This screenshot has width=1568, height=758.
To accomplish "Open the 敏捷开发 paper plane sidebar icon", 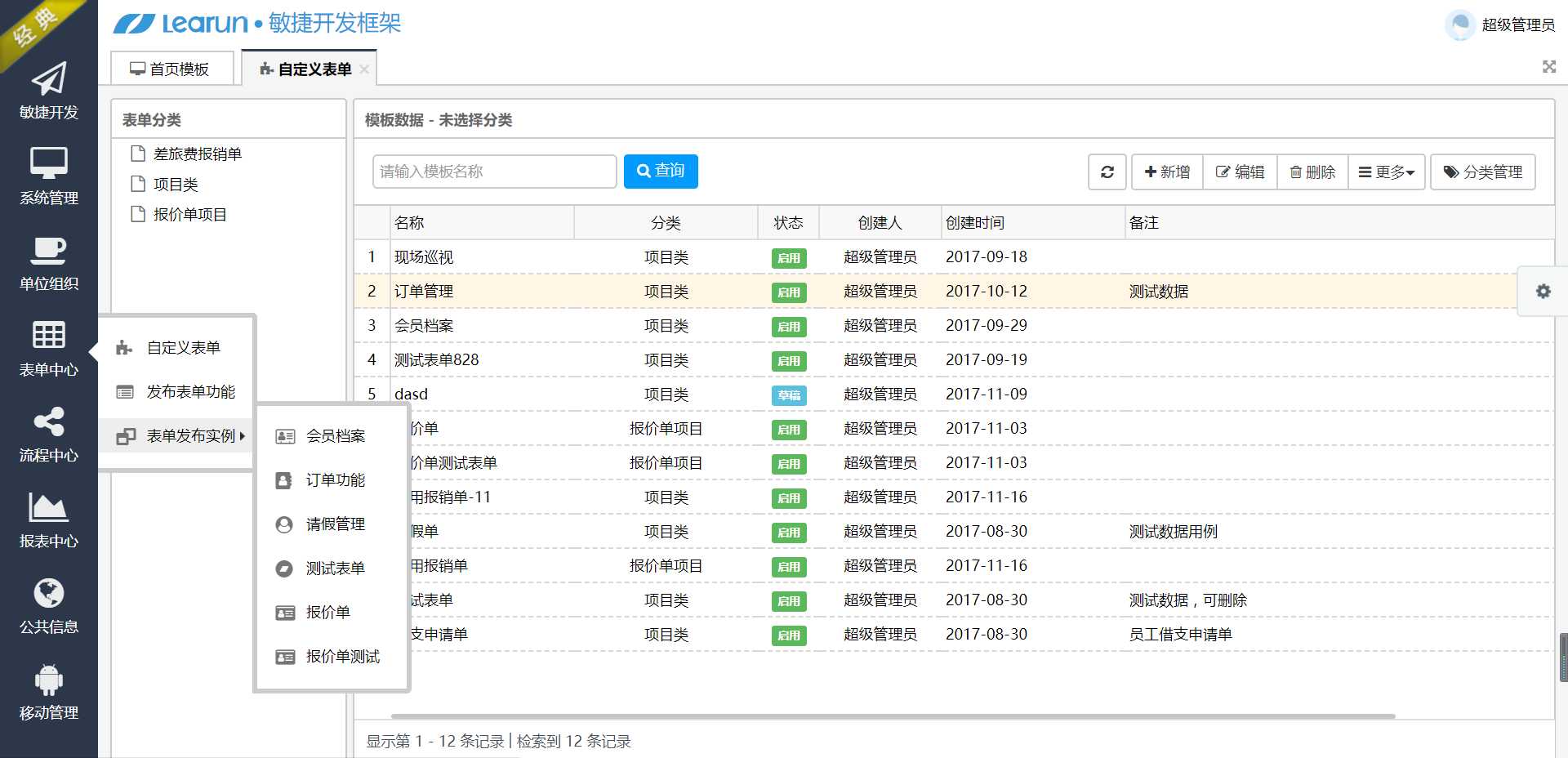I will tap(48, 80).
